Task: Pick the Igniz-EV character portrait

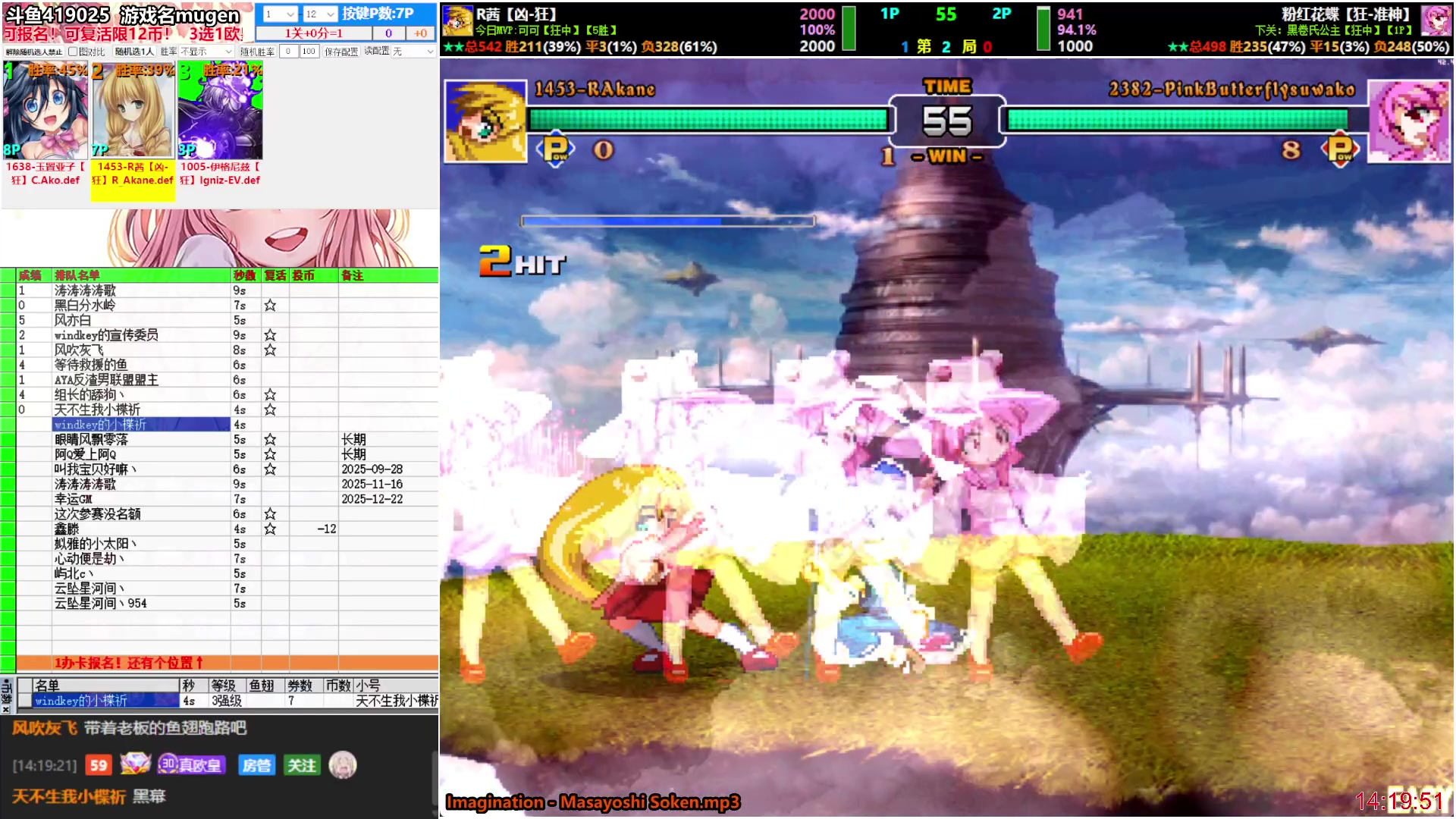Action: [x=220, y=111]
